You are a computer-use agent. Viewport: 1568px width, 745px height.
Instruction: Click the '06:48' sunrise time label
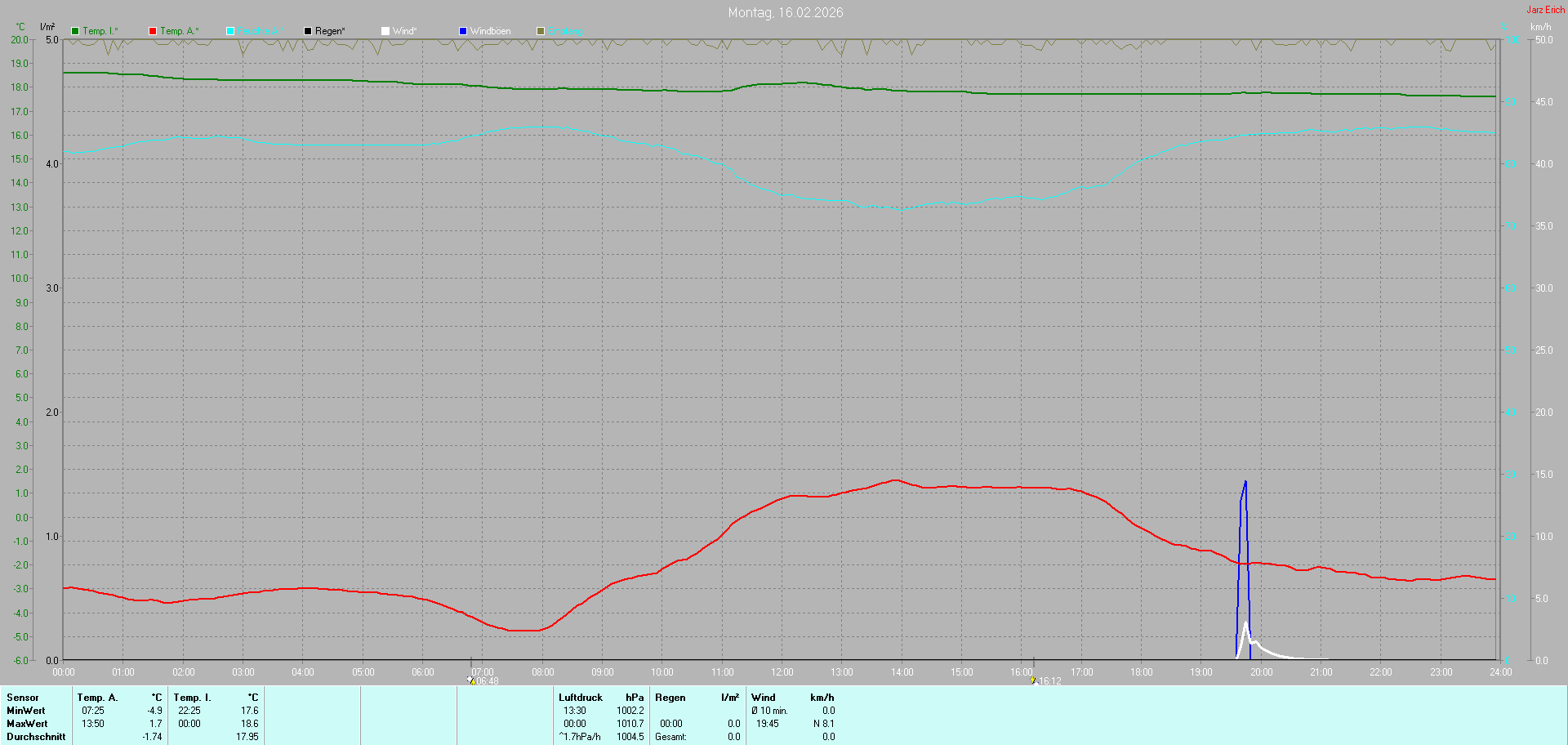488,681
